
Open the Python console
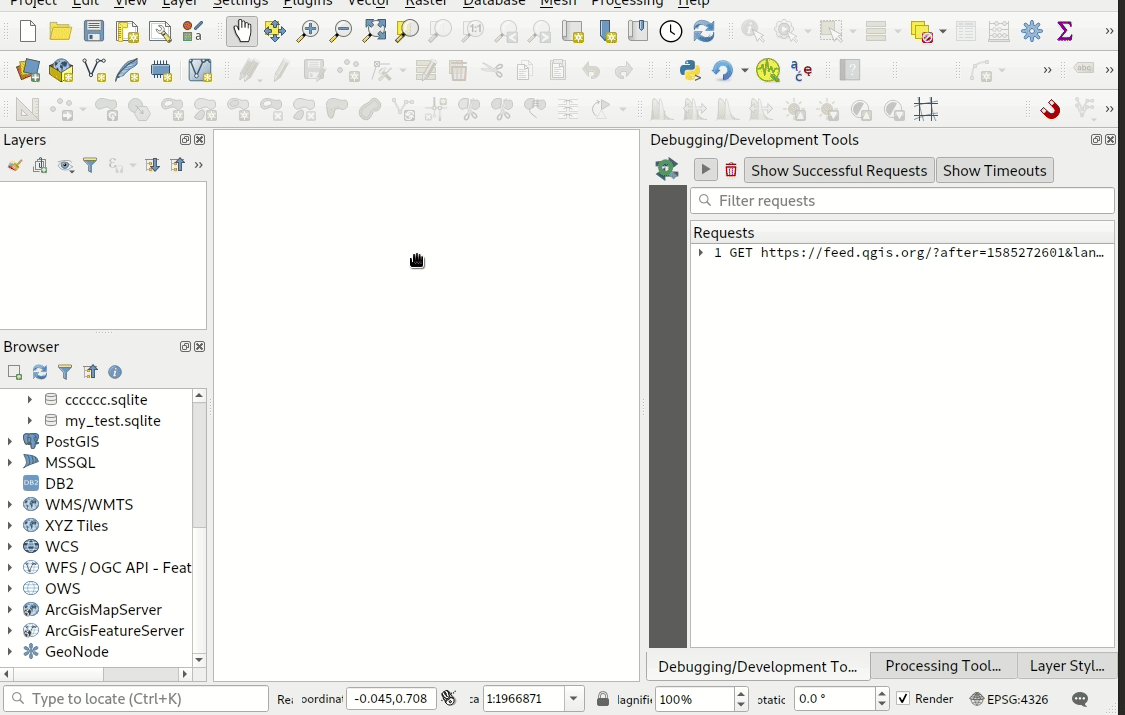tap(689, 70)
